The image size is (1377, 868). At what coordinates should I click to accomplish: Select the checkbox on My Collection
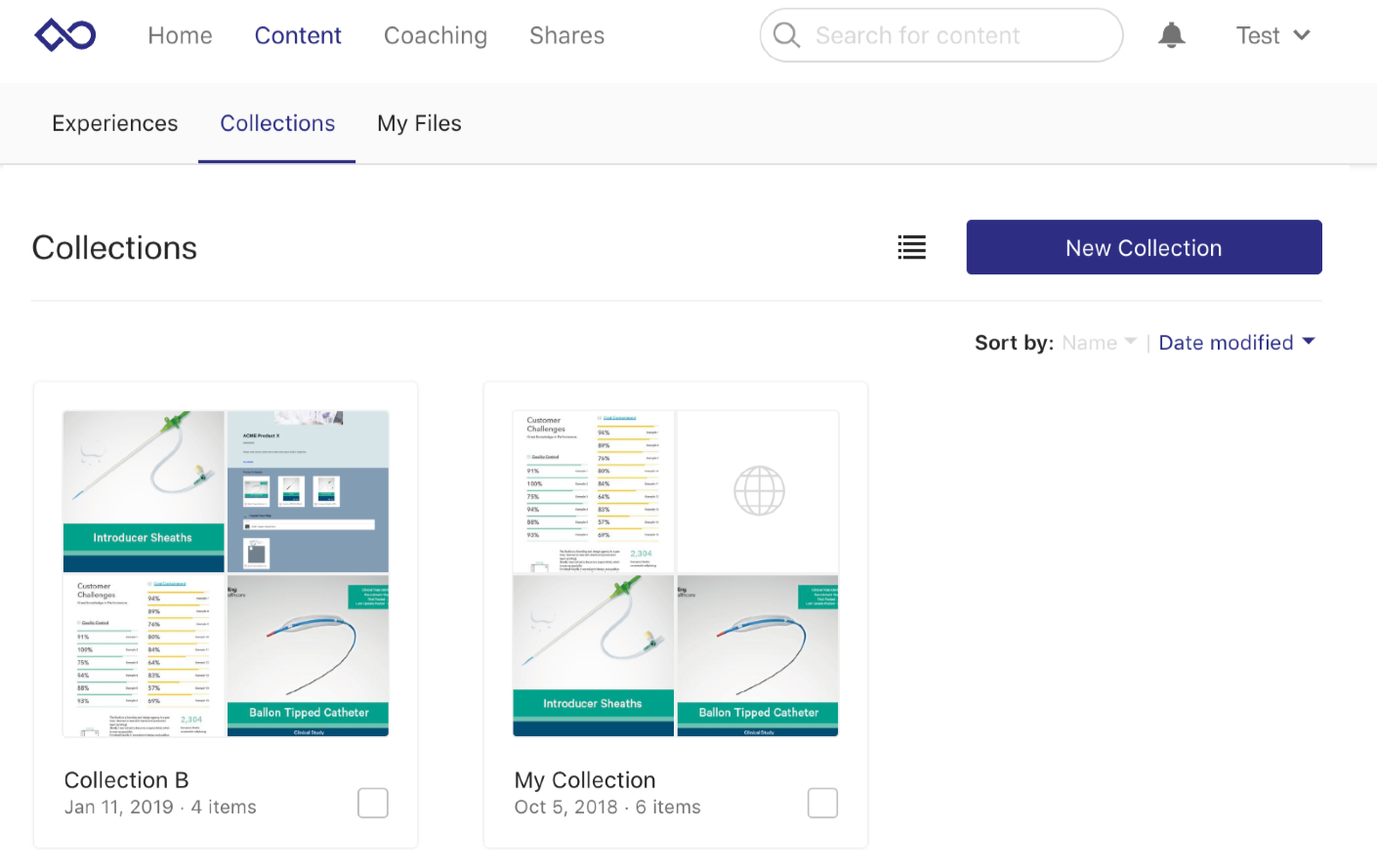point(822,803)
